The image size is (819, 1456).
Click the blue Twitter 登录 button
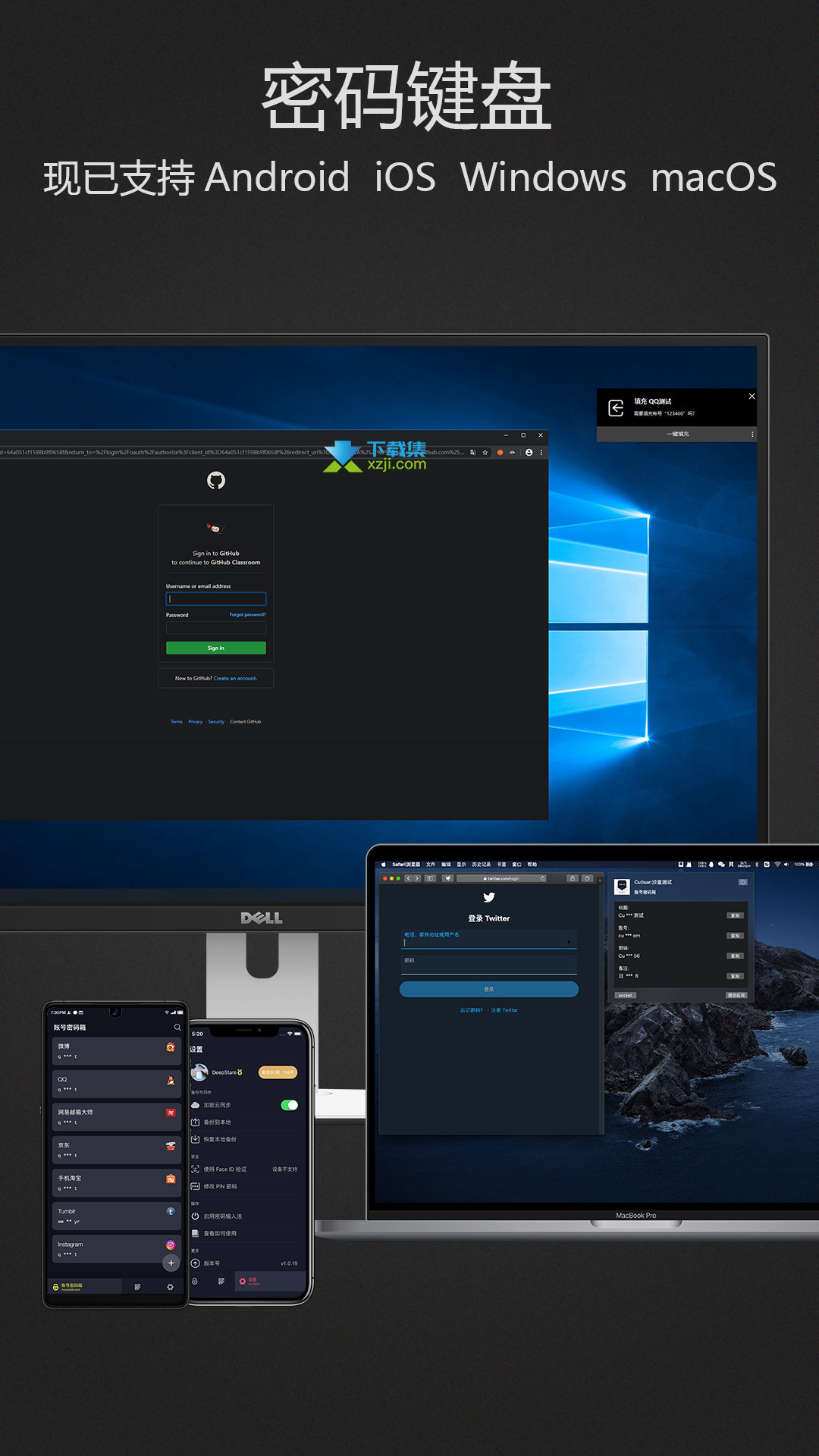[x=489, y=989]
